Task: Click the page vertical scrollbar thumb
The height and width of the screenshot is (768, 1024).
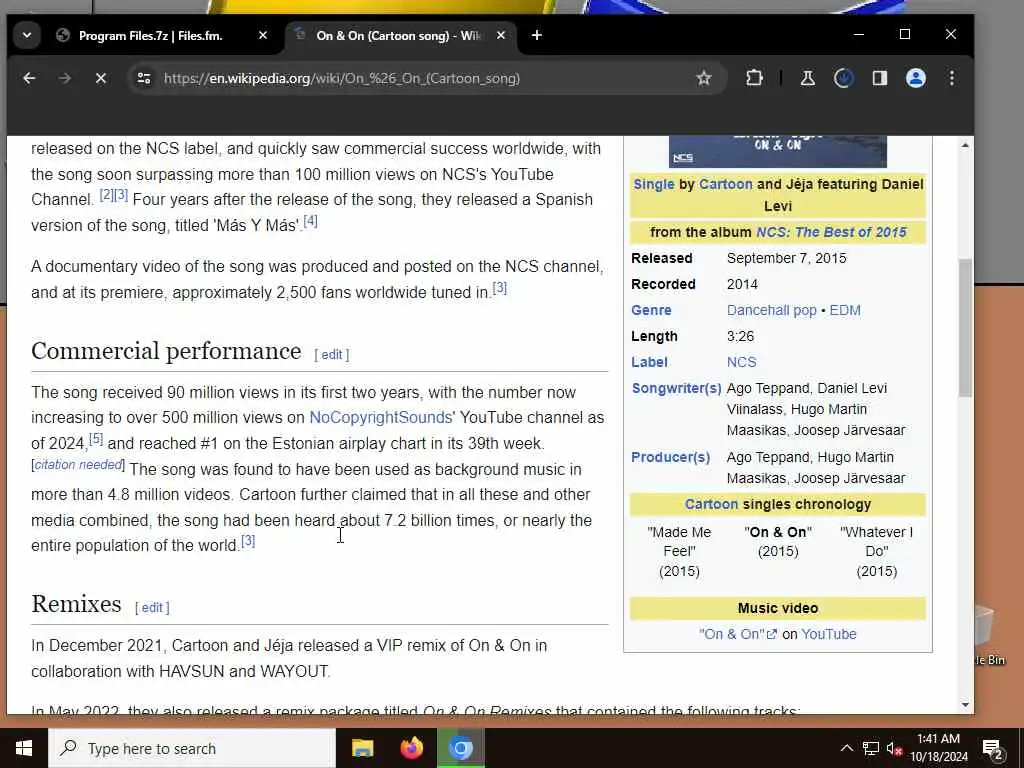Action: (965, 327)
